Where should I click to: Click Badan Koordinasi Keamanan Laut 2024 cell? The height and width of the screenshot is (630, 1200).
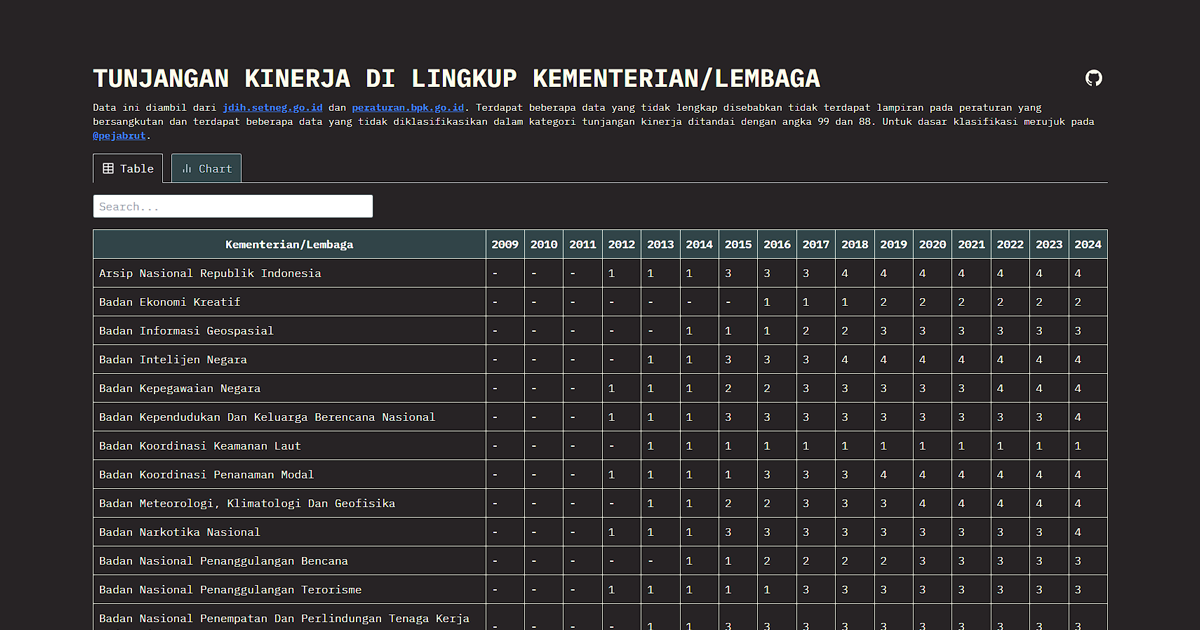click(1077, 446)
